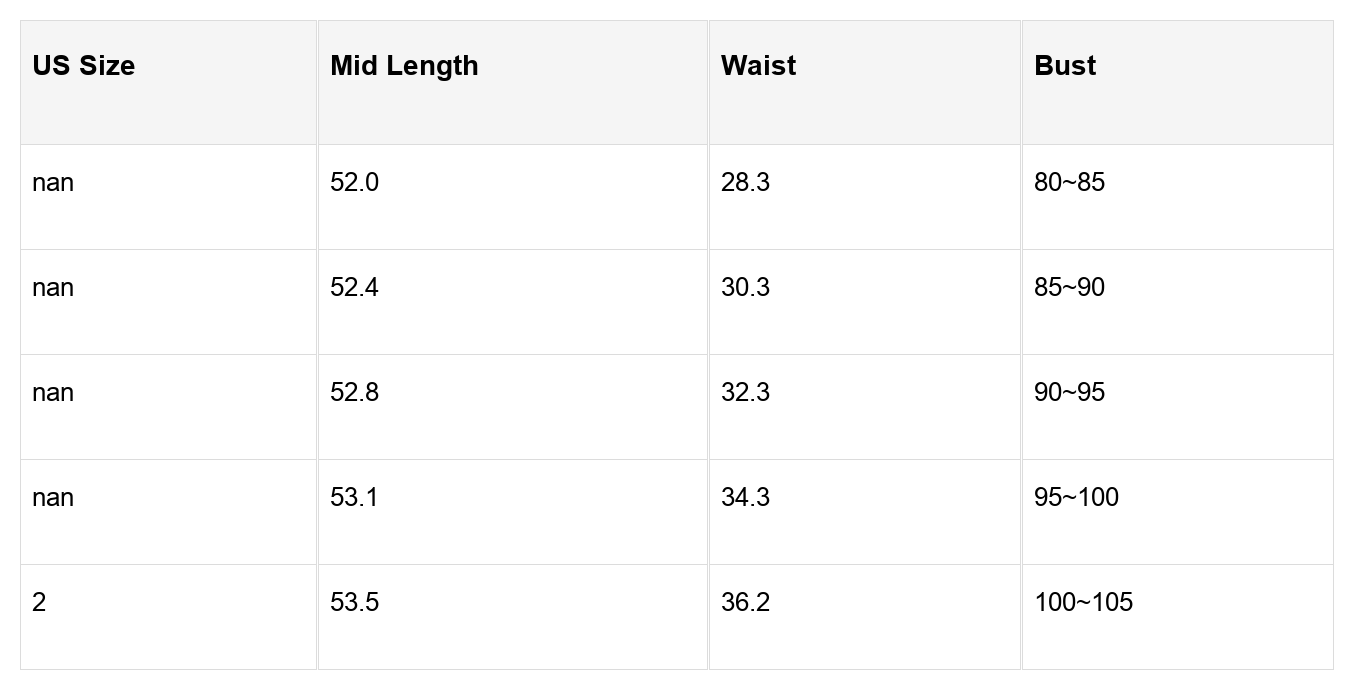Click the Mid Length value 52.4

354,288
